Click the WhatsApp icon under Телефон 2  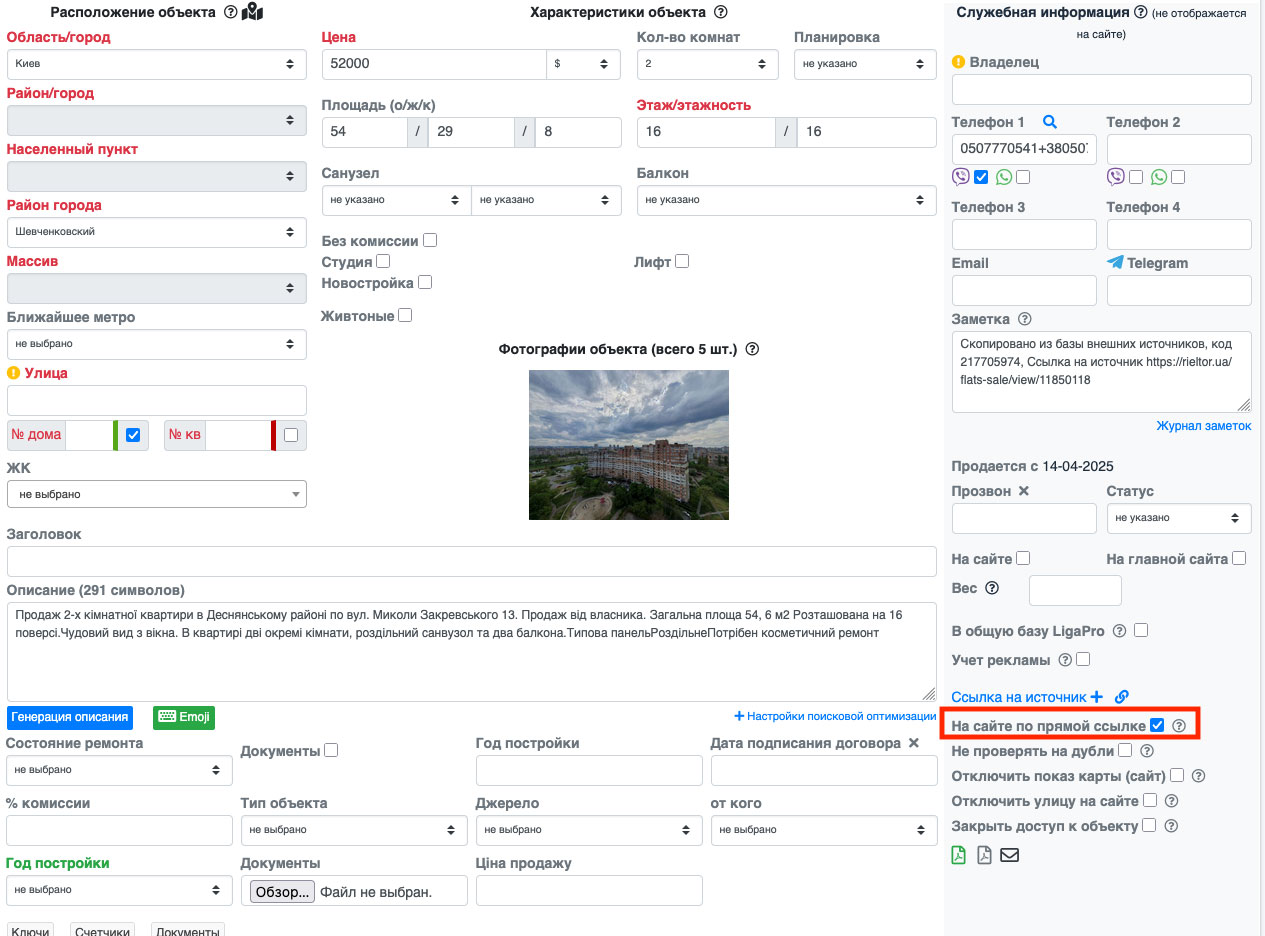tap(1159, 177)
